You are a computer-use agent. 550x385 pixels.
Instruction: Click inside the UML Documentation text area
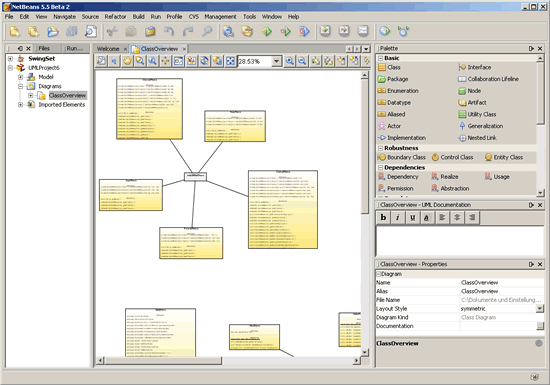click(x=460, y=241)
